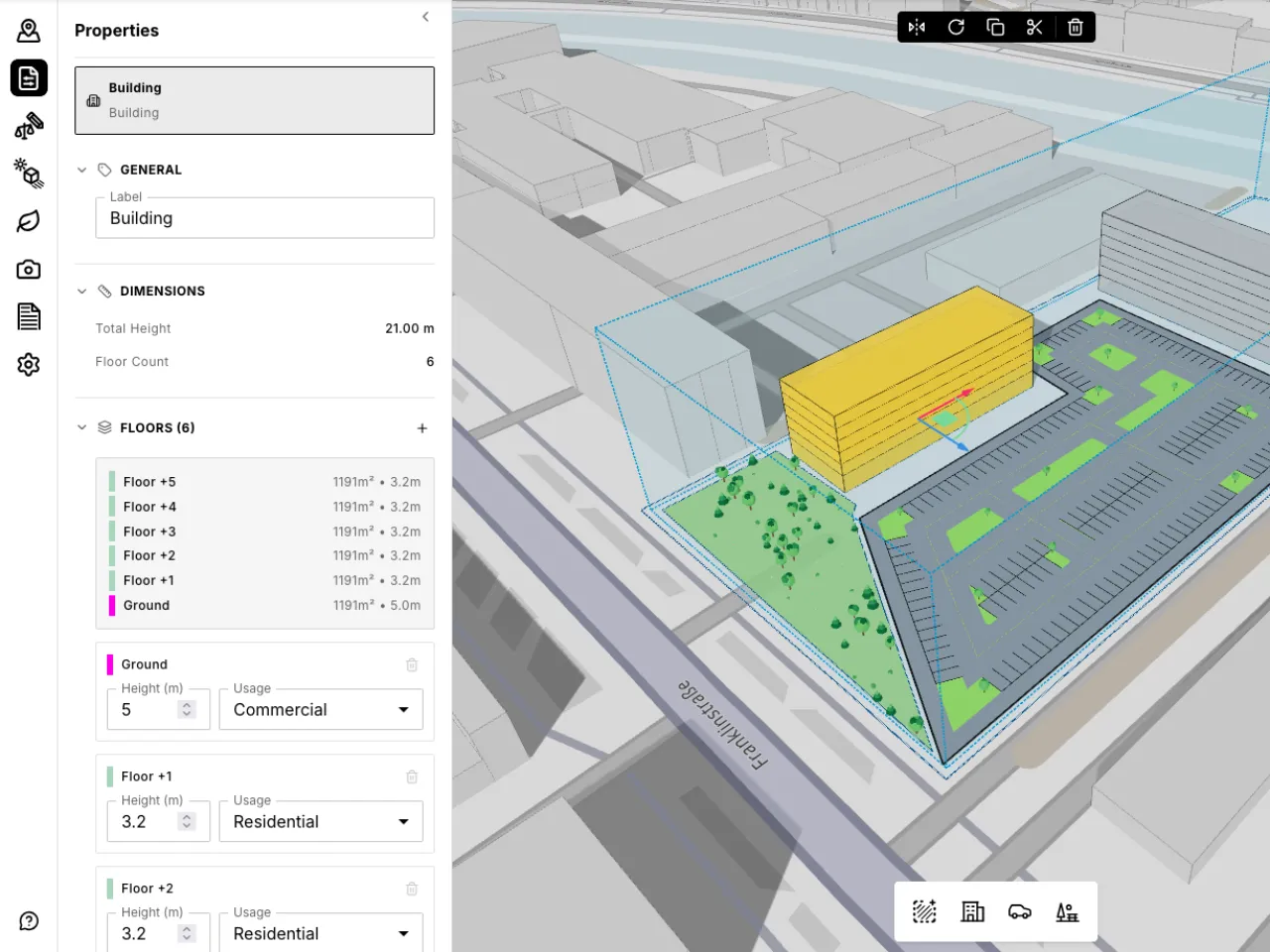Viewport: 1270px width, 952px height.
Task: Click the move gizmo on the building
Action: [947, 419]
